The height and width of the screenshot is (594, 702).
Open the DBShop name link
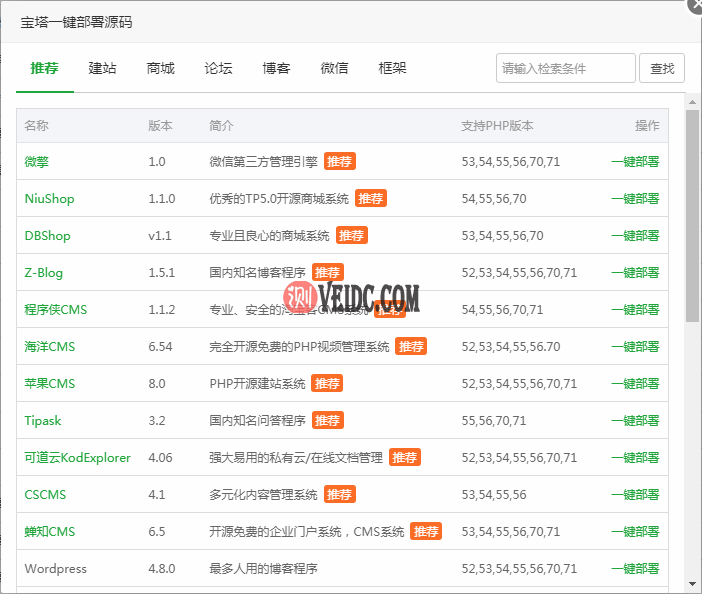(x=47, y=235)
